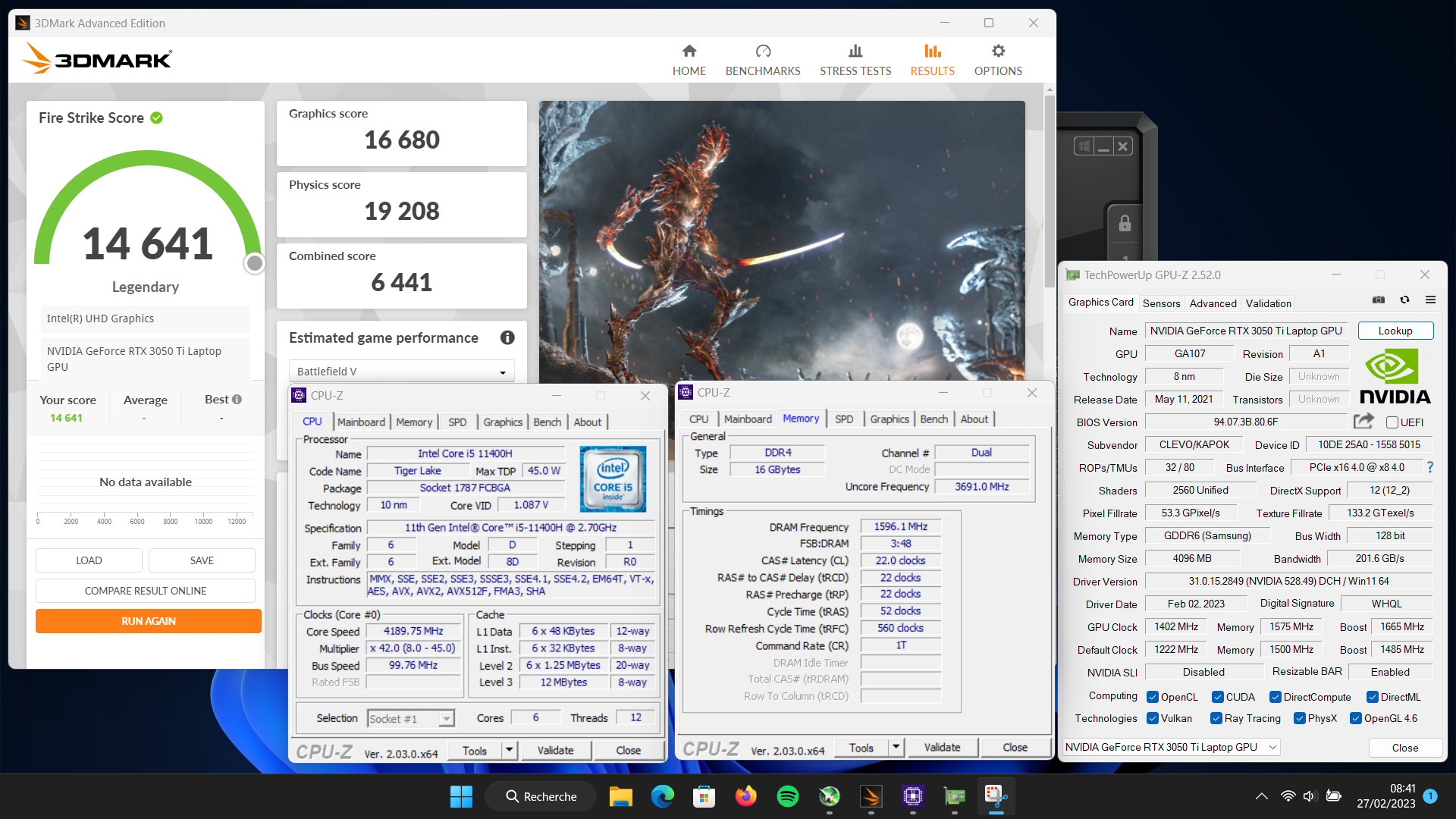The image size is (1456, 819).
Task: Click the green verified check beside Fire Strike Score
Action: click(x=157, y=118)
